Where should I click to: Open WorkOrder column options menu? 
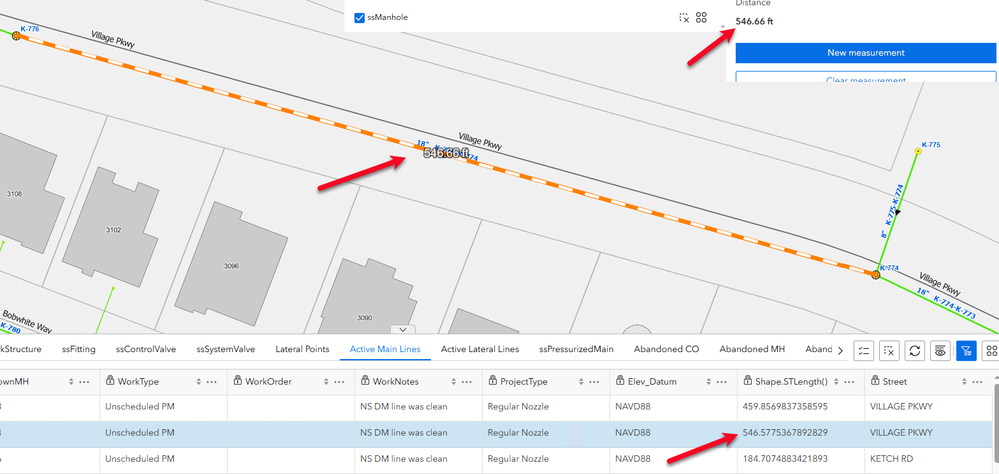pos(340,382)
